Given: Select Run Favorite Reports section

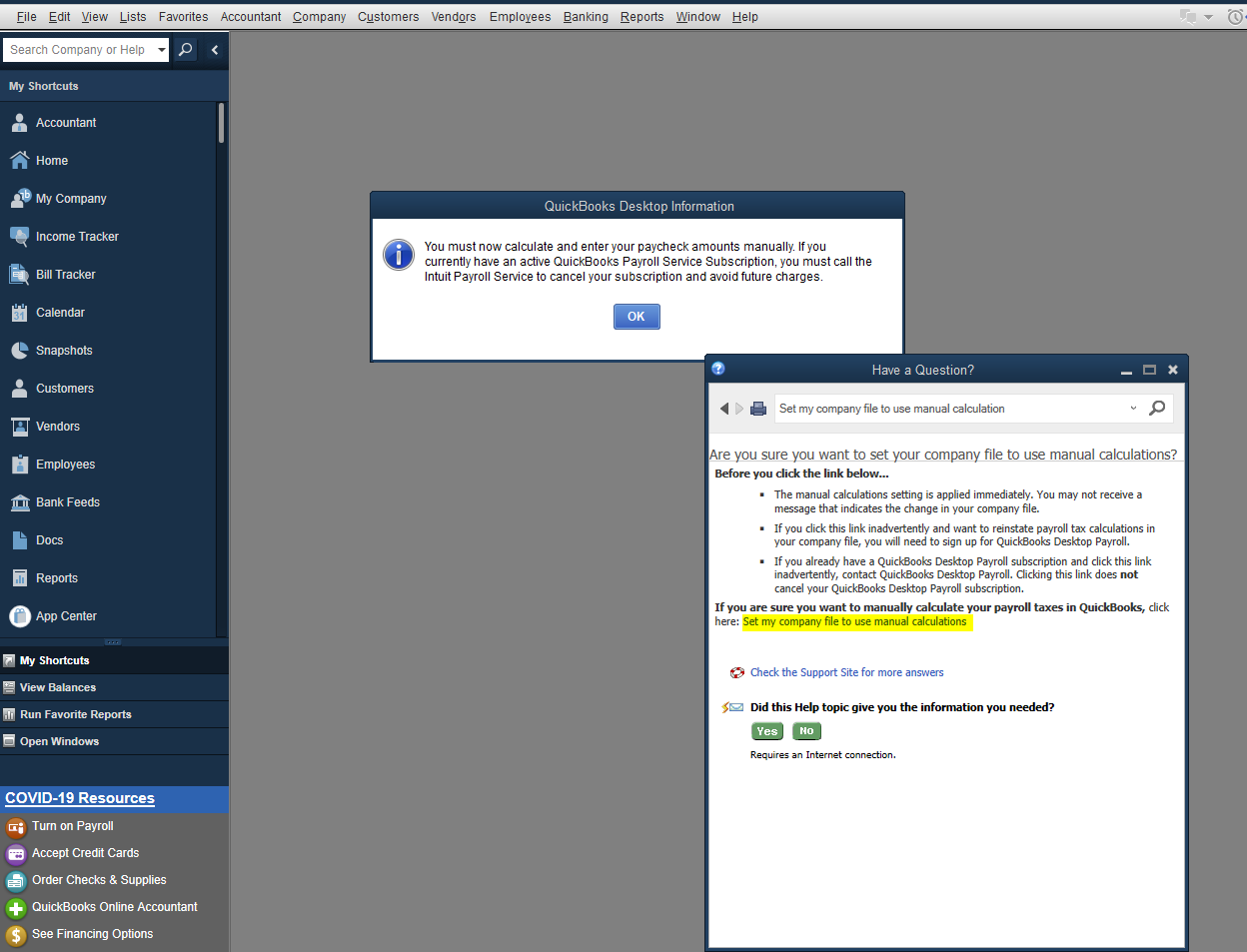Looking at the screenshot, I should click(114, 714).
